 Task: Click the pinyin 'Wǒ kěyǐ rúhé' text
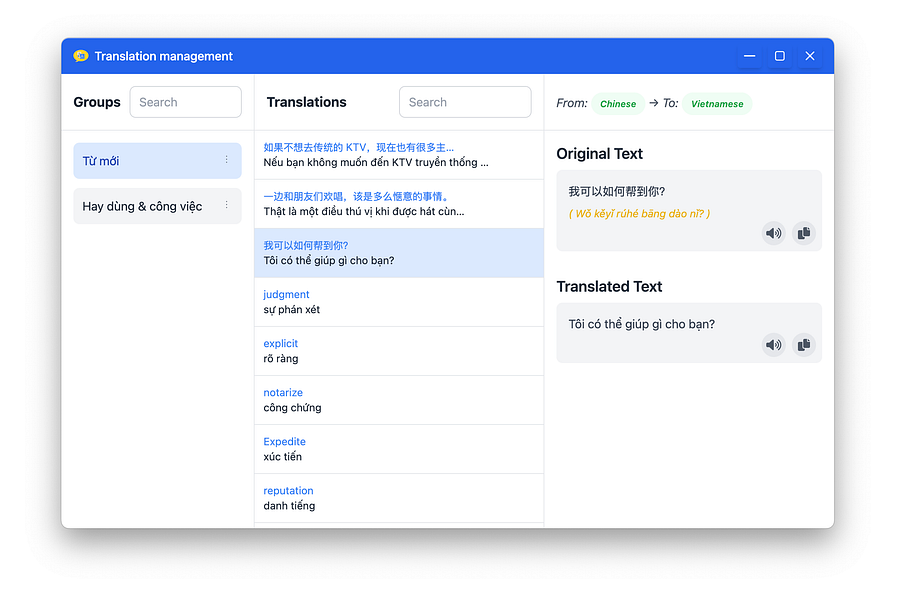[x=639, y=213]
